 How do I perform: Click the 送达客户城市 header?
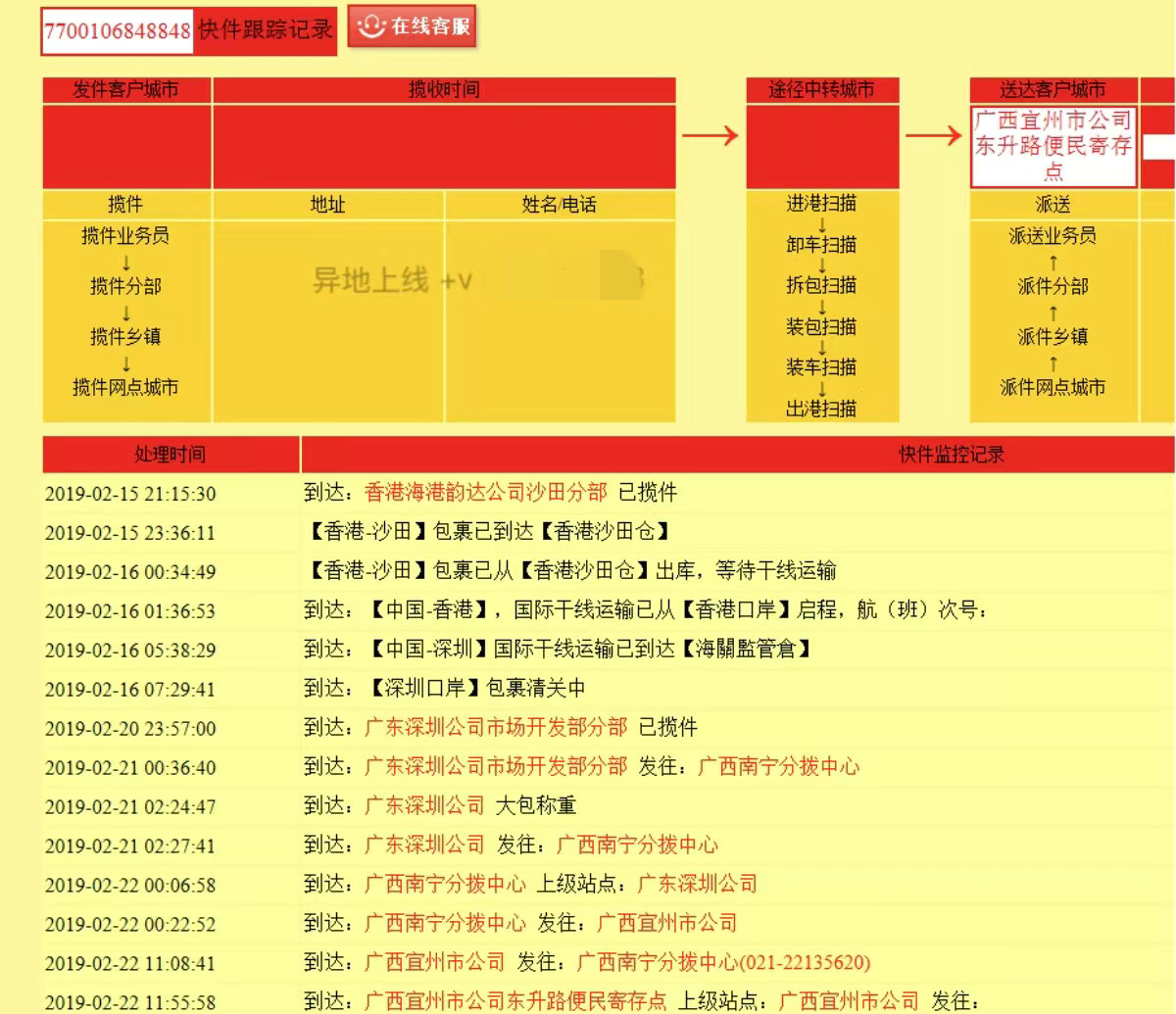click(1053, 90)
